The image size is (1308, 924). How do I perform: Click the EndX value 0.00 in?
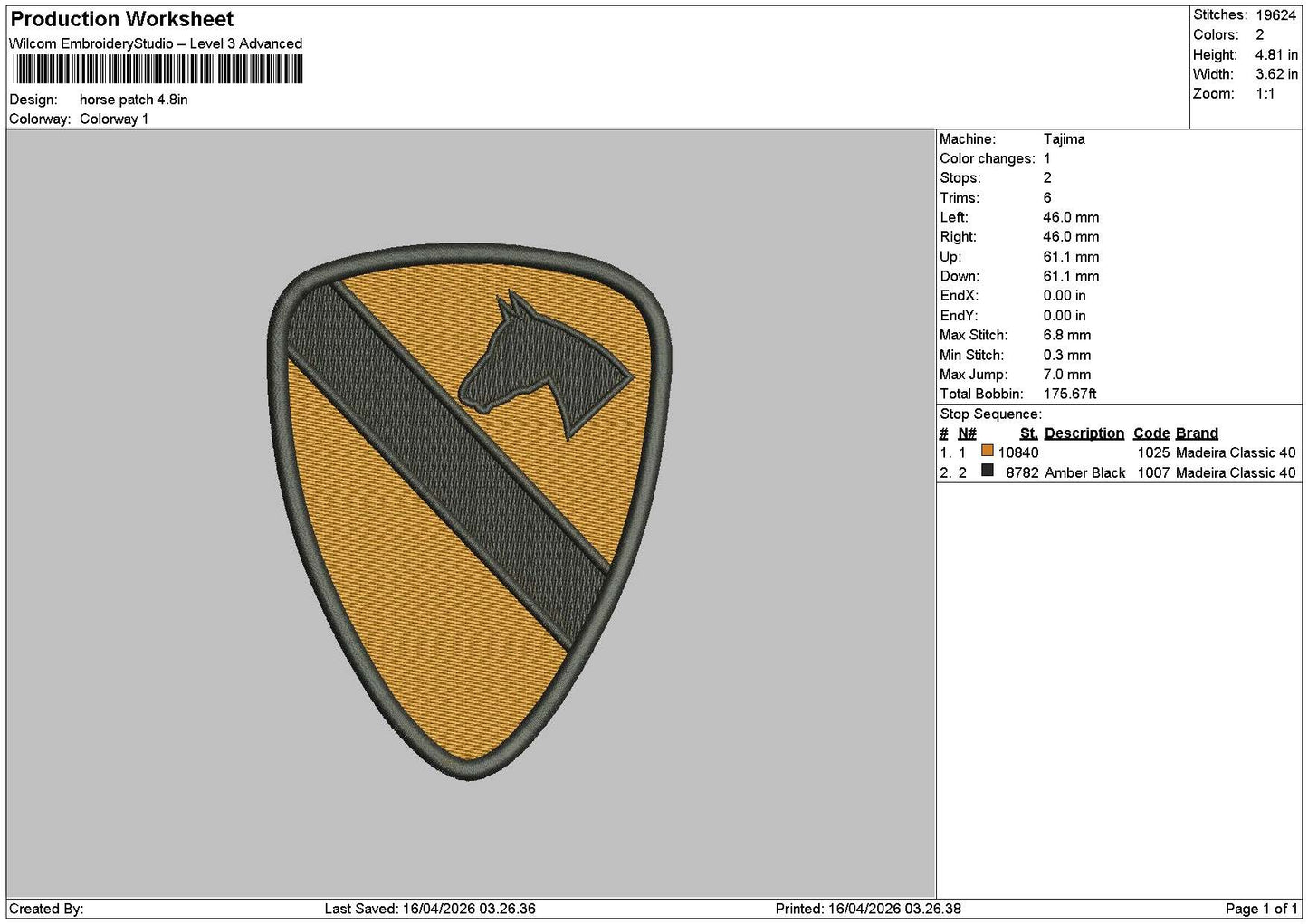(x=1065, y=296)
